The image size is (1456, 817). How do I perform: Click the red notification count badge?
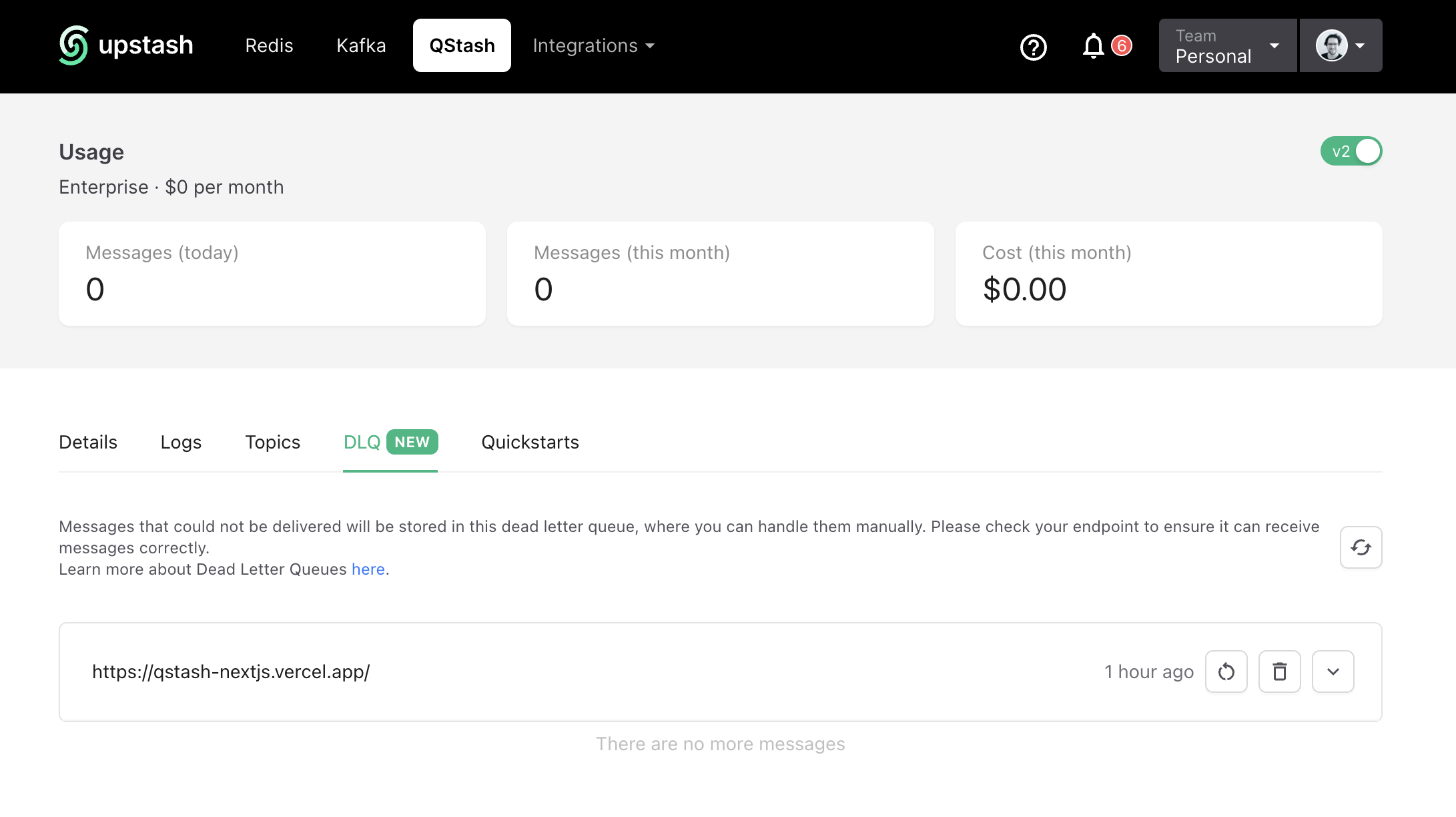click(x=1122, y=45)
